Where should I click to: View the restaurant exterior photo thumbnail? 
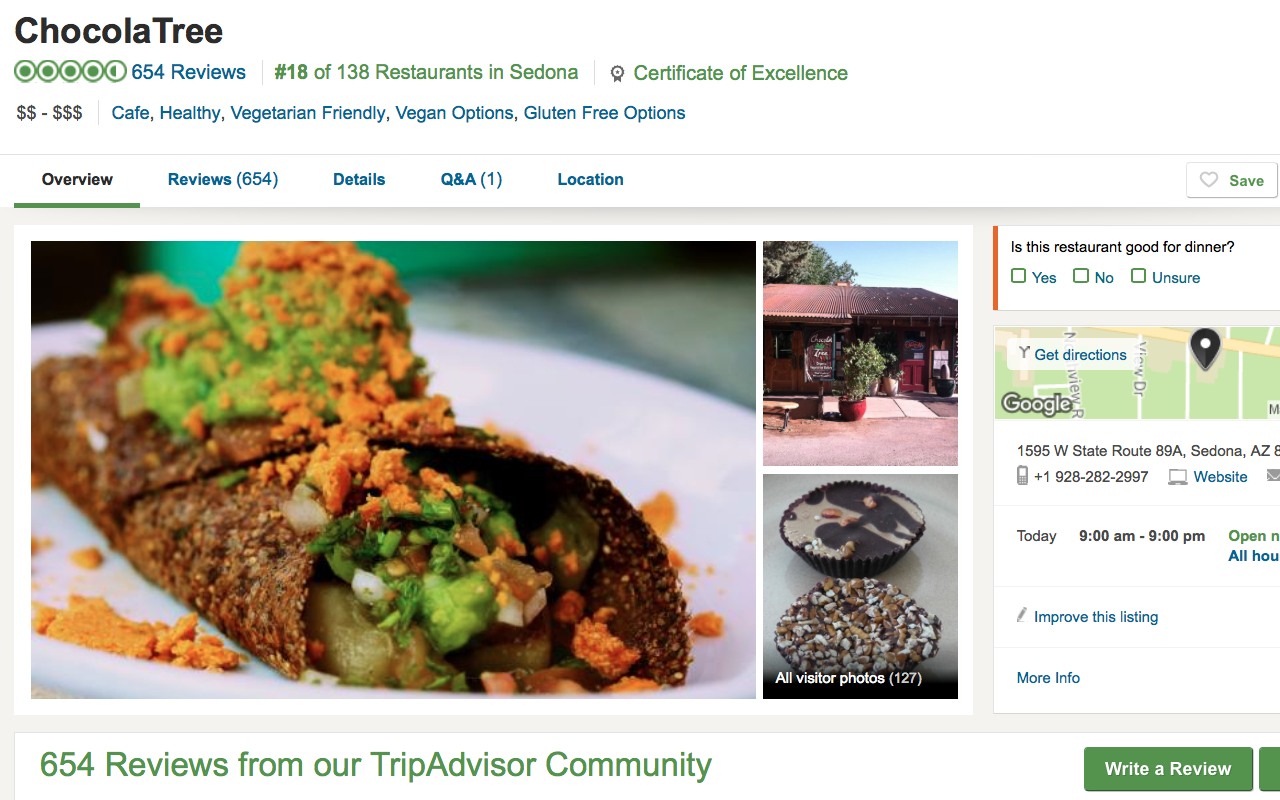point(860,353)
